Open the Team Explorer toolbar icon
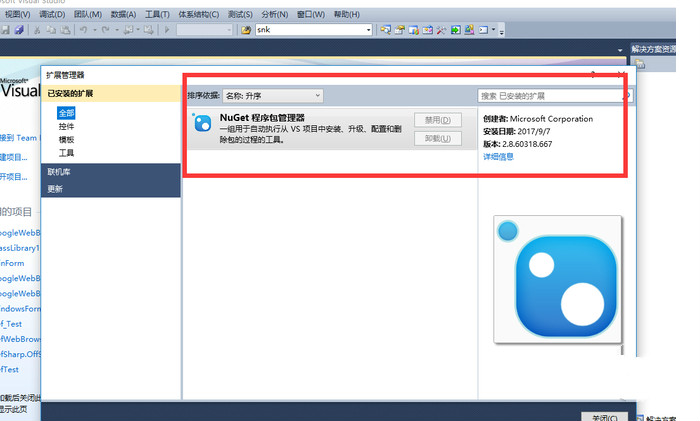The height and width of the screenshot is (421, 700). tap(413, 30)
